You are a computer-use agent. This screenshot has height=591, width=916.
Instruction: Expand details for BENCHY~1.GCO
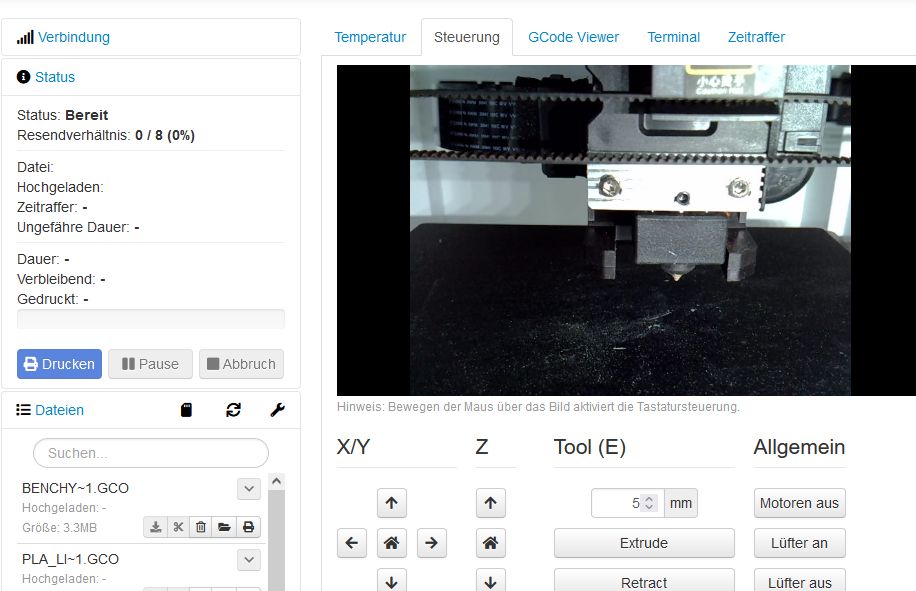(249, 489)
